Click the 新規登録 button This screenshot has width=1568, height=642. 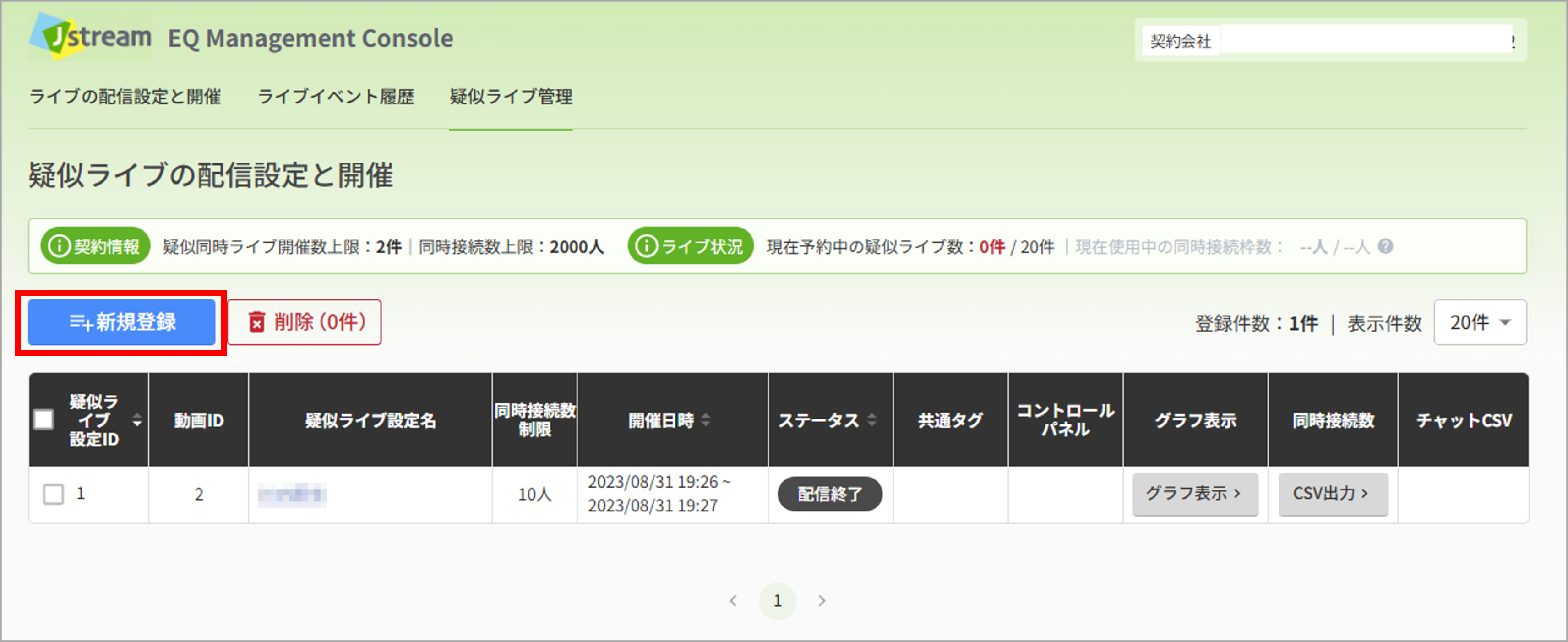point(122,322)
